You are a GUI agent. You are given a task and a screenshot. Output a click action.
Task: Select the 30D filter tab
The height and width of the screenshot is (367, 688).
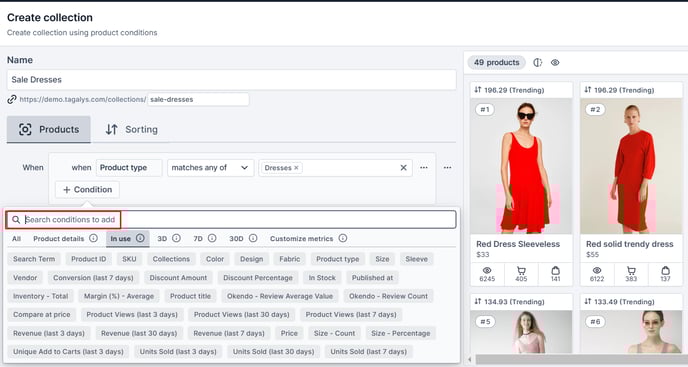pyautogui.click(x=236, y=239)
